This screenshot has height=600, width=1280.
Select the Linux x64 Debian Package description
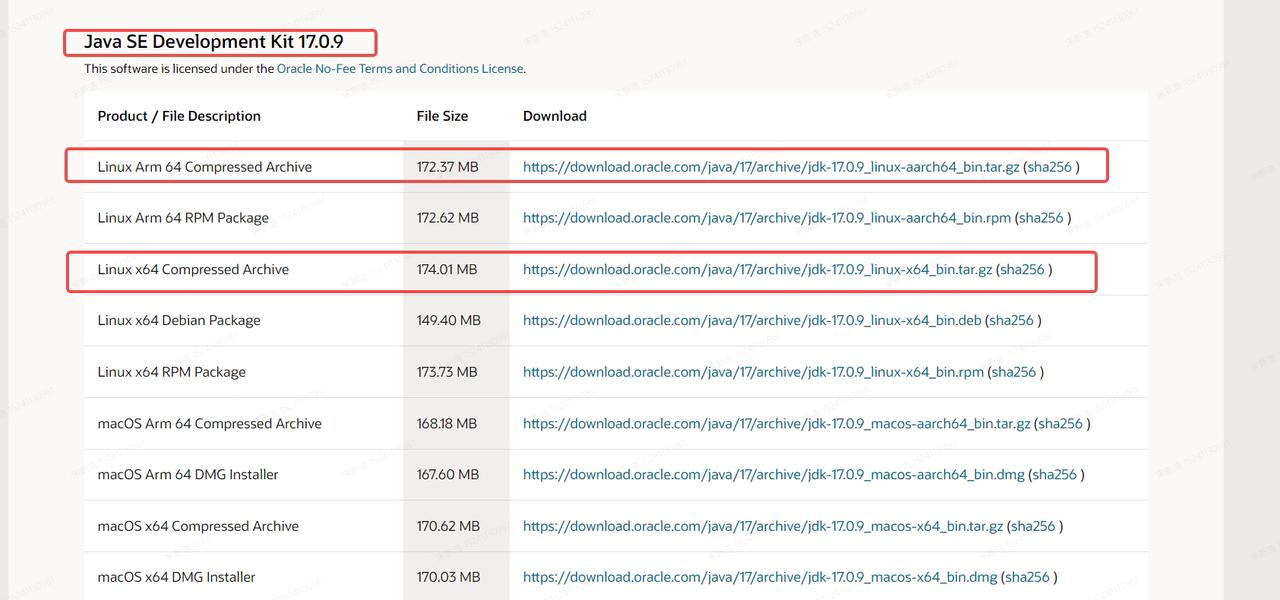[x=179, y=321]
